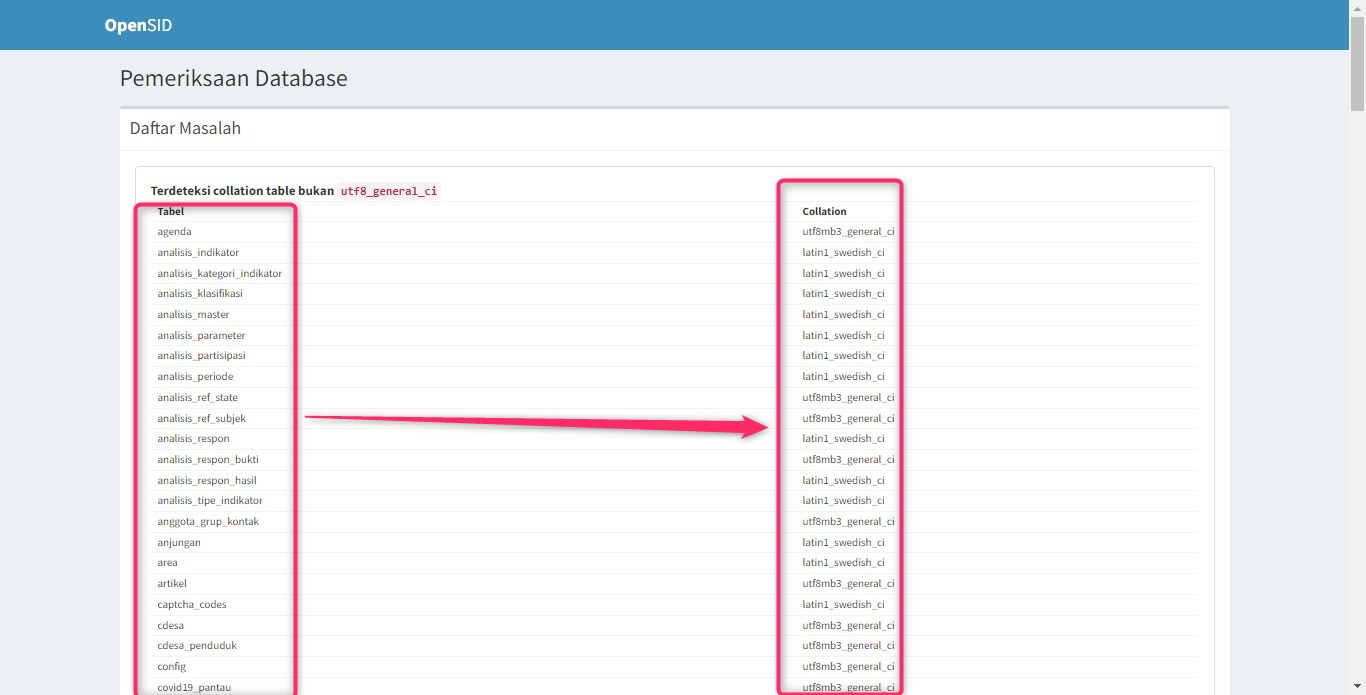Click collation value in anjungan row
Viewport: 1366px width, 695px height.
(843, 542)
